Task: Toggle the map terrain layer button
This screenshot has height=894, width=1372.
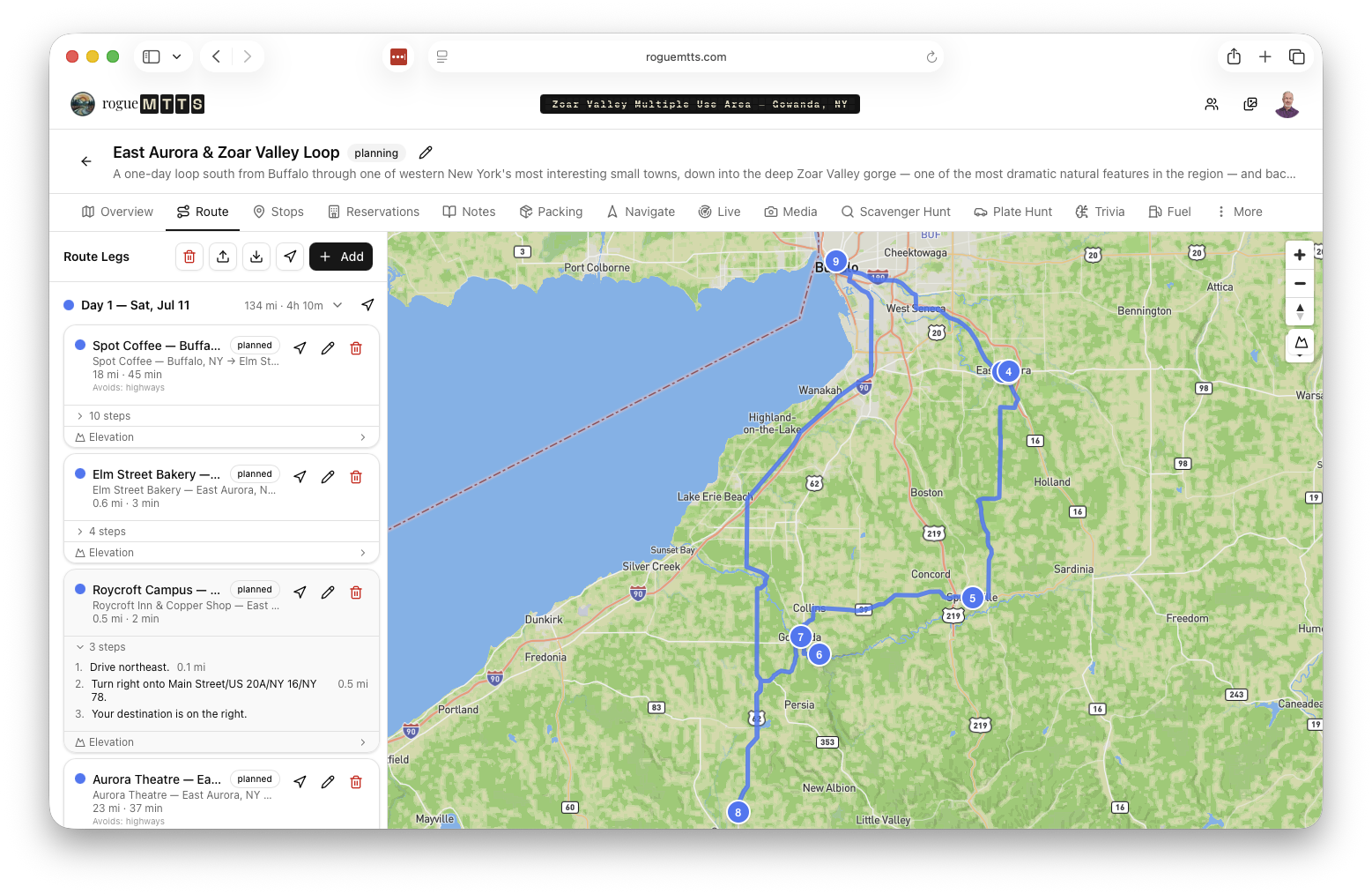Action: click(x=1300, y=343)
